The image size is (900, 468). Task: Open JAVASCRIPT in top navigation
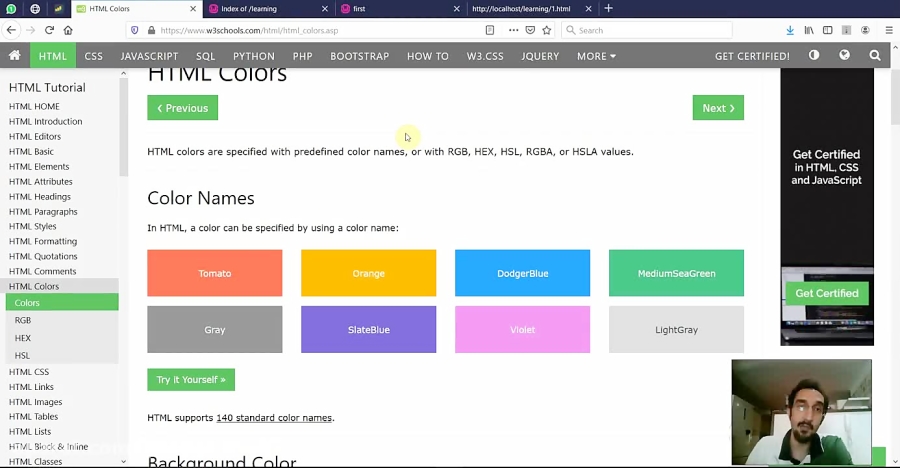click(149, 56)
